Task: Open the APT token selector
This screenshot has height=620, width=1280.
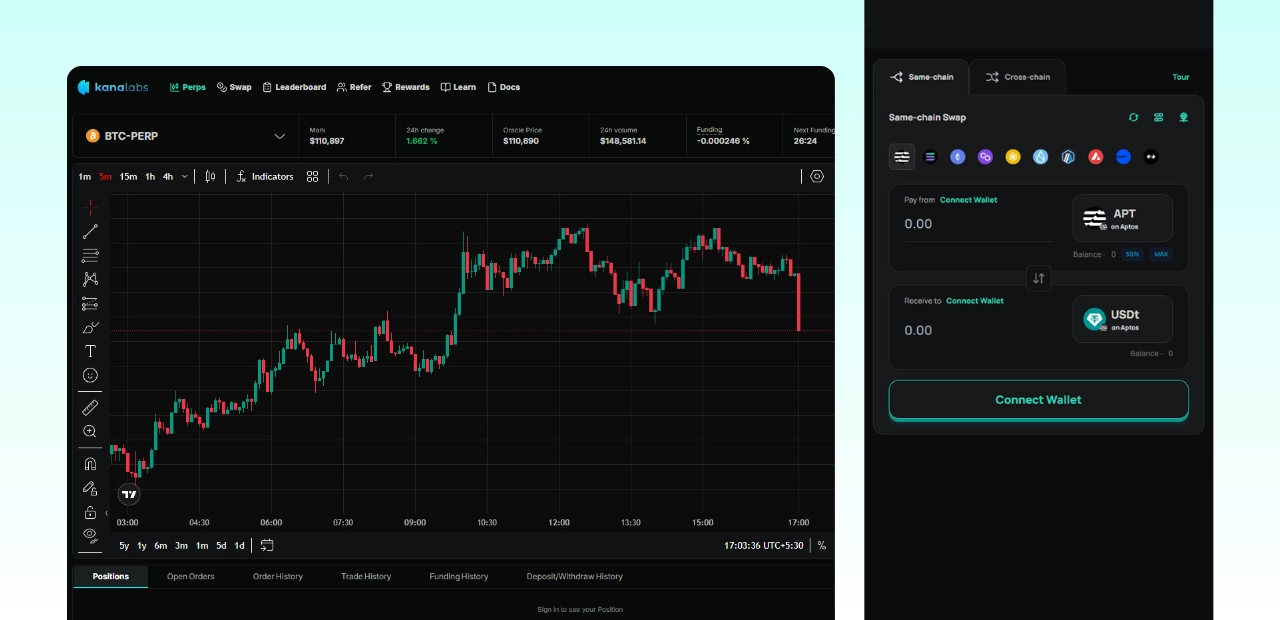Action: 1123,218
